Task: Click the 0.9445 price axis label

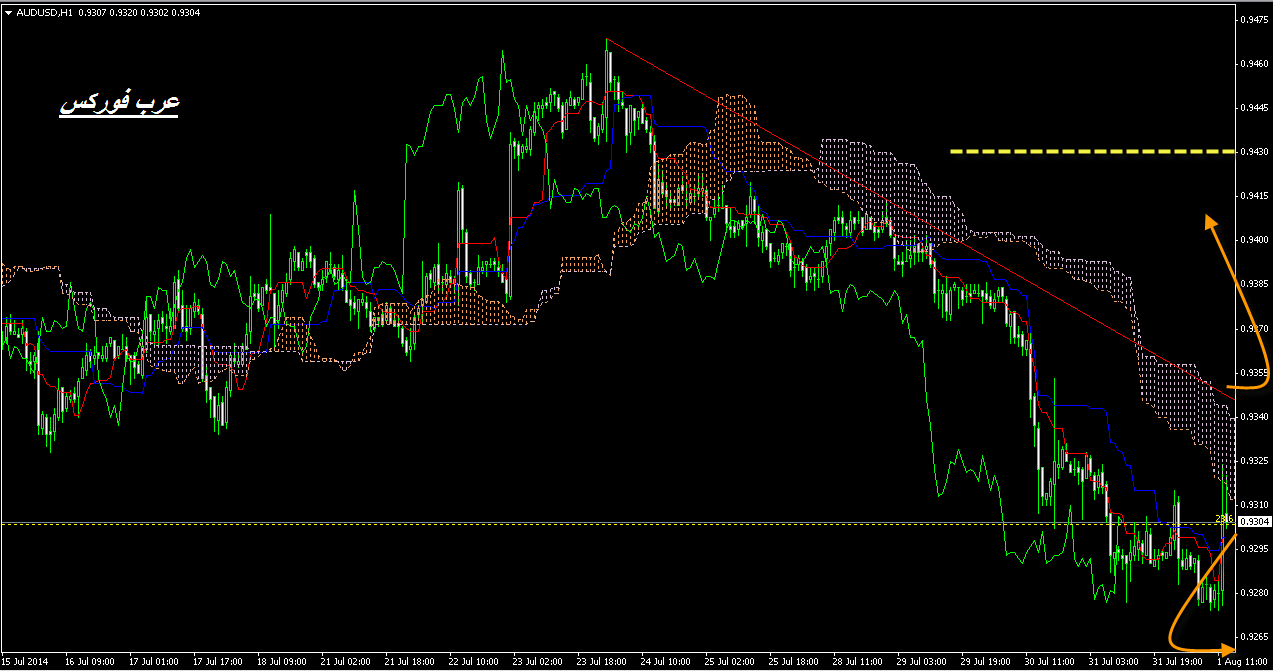Action: click(1255, 107)
